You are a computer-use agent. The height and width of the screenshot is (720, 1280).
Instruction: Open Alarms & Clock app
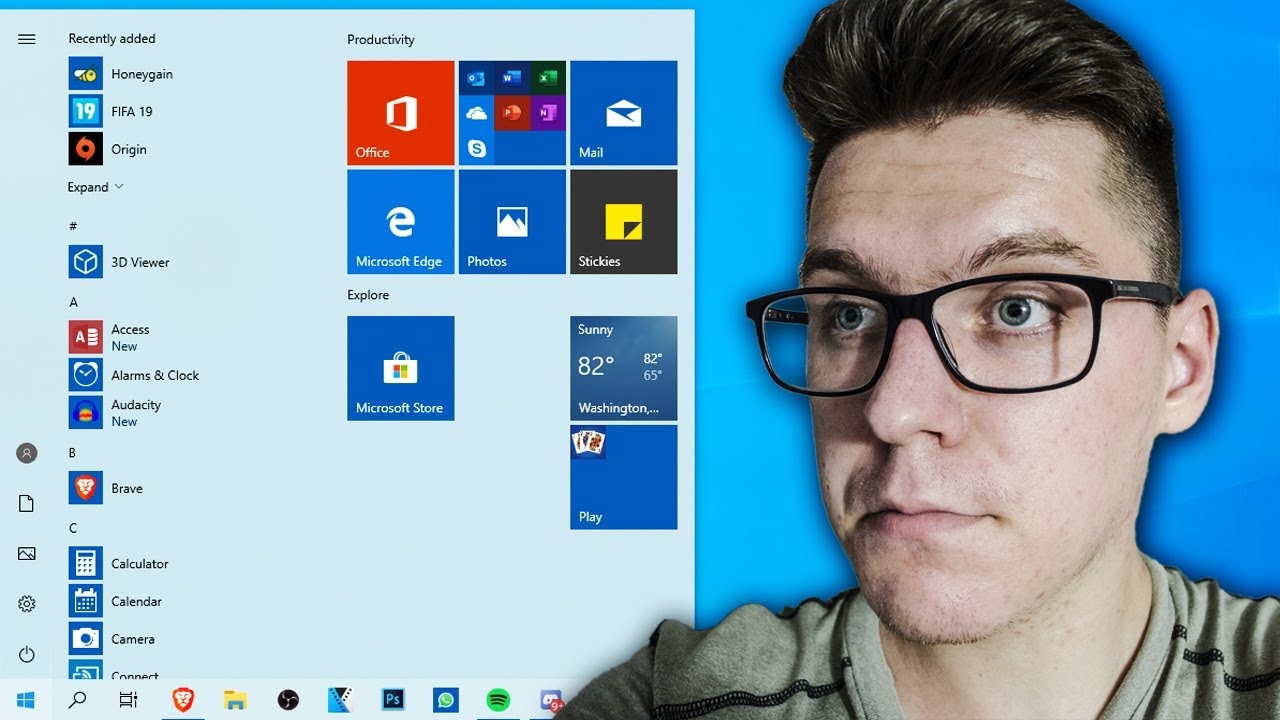(135, 375)
